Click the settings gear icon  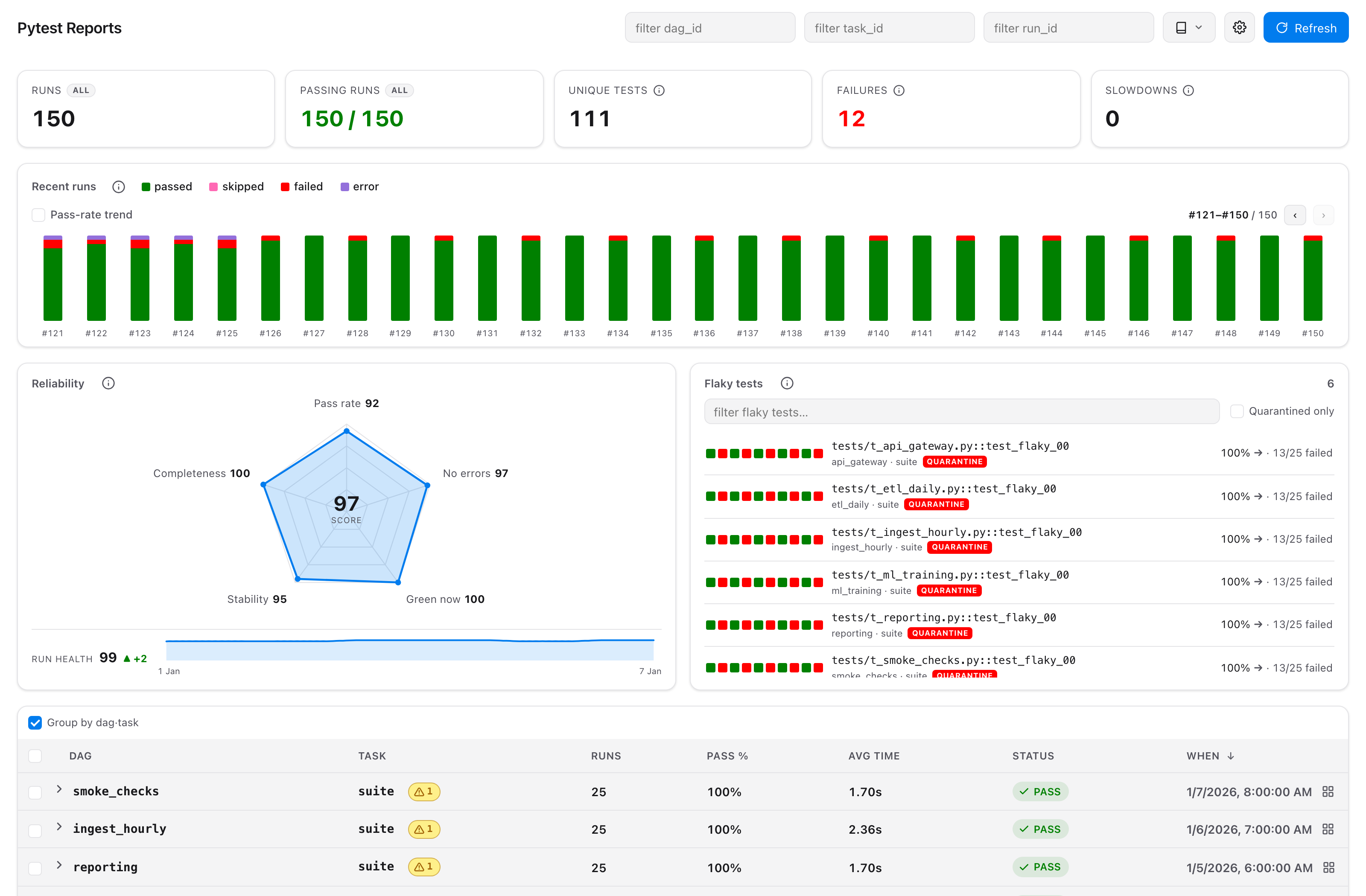[1239, 28]
